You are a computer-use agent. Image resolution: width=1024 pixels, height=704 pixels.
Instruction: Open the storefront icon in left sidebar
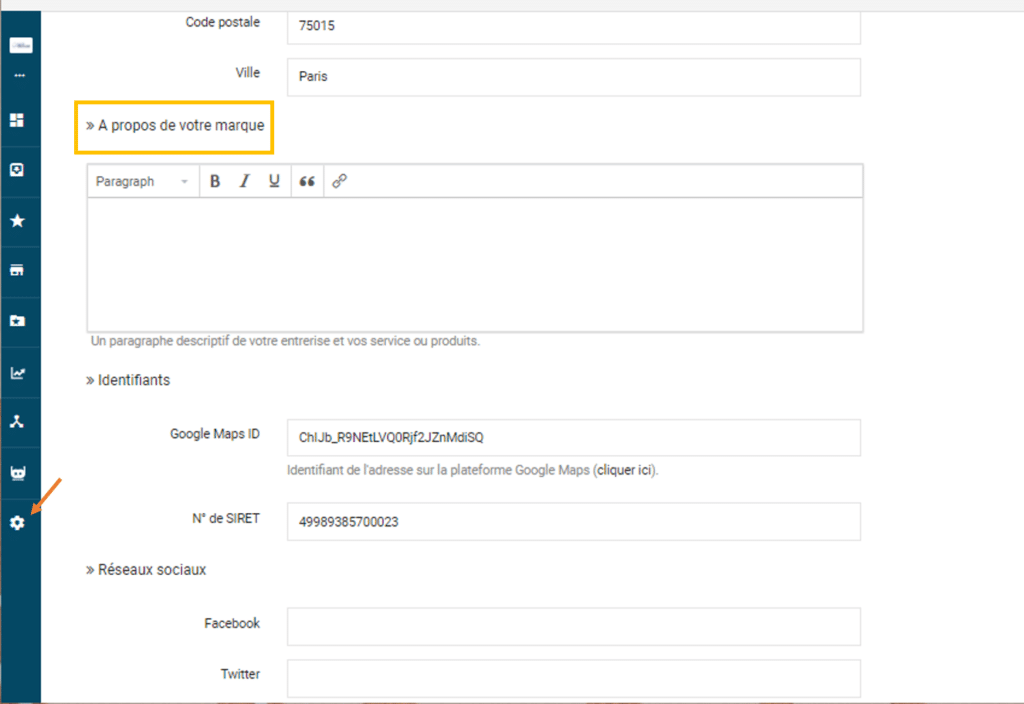(x=17, y=271)
